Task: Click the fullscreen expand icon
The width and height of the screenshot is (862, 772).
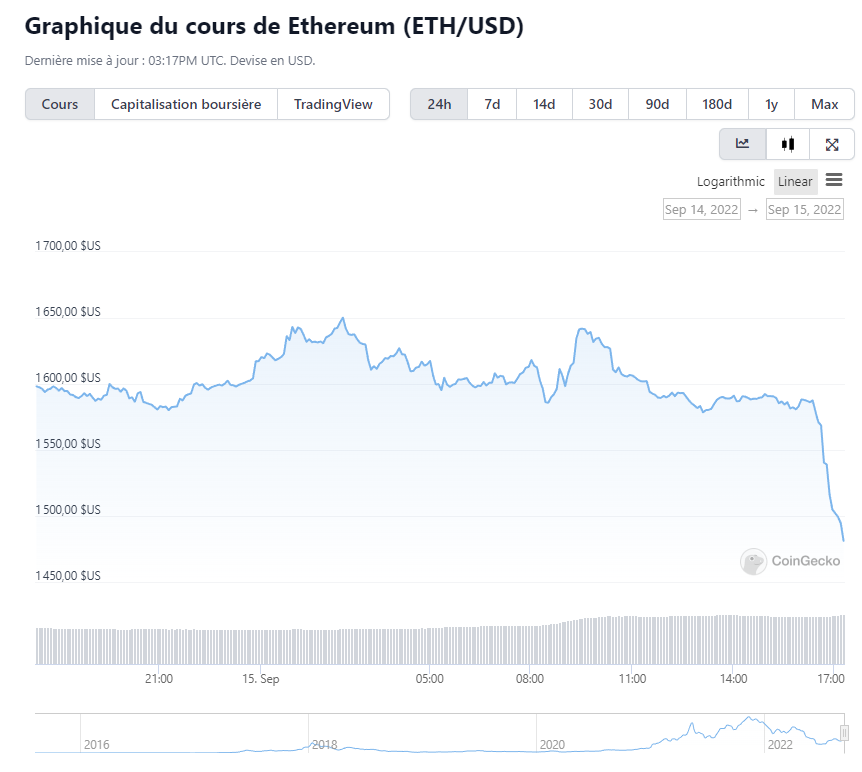Action: (x=832, y=144)
